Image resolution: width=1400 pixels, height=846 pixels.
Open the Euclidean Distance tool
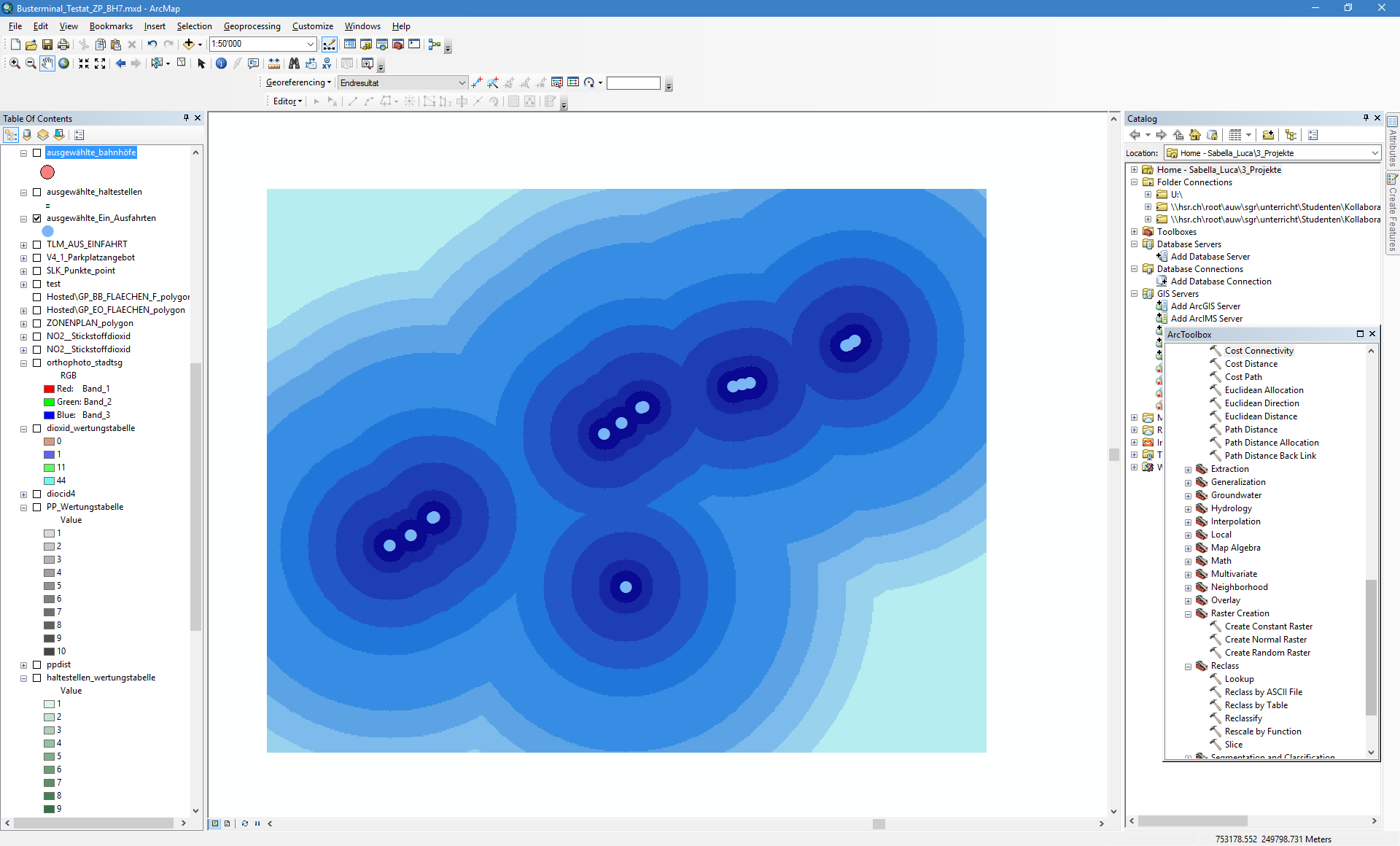1261,416
